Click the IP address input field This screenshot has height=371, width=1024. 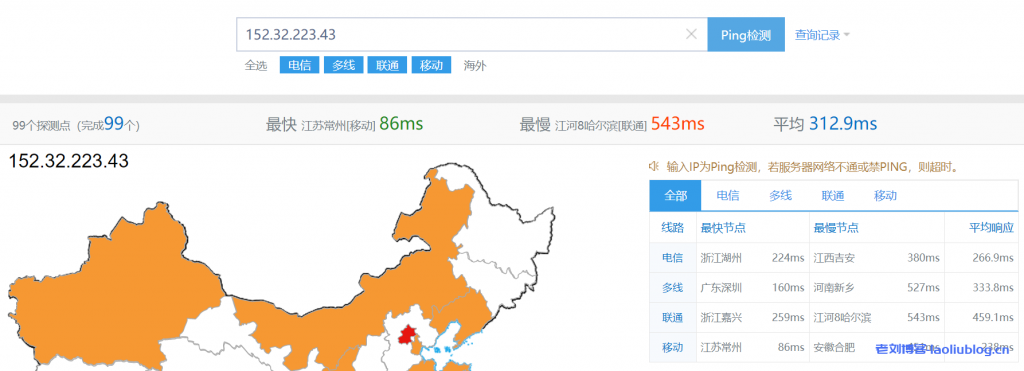pyautogui.click(x=472, y=35)
